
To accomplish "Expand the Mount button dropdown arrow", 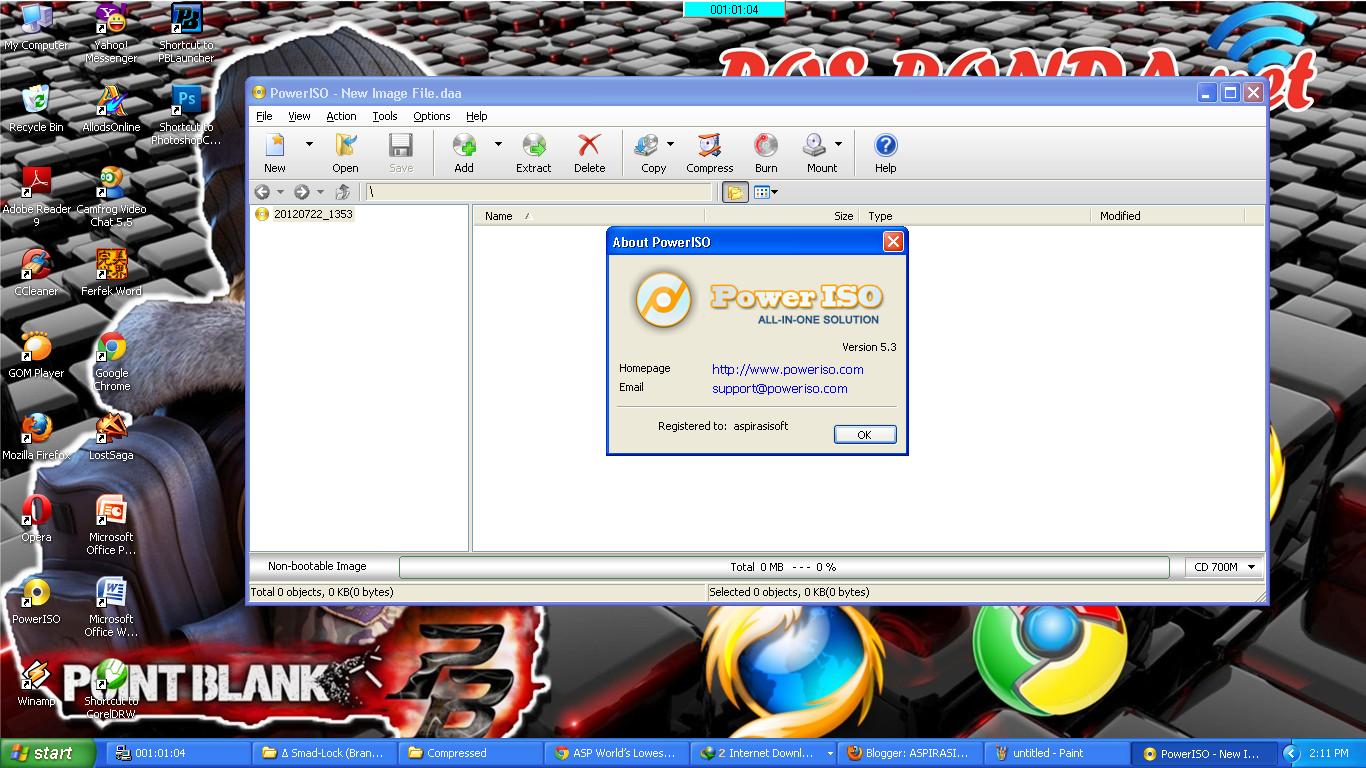I will tap(838, 144).
